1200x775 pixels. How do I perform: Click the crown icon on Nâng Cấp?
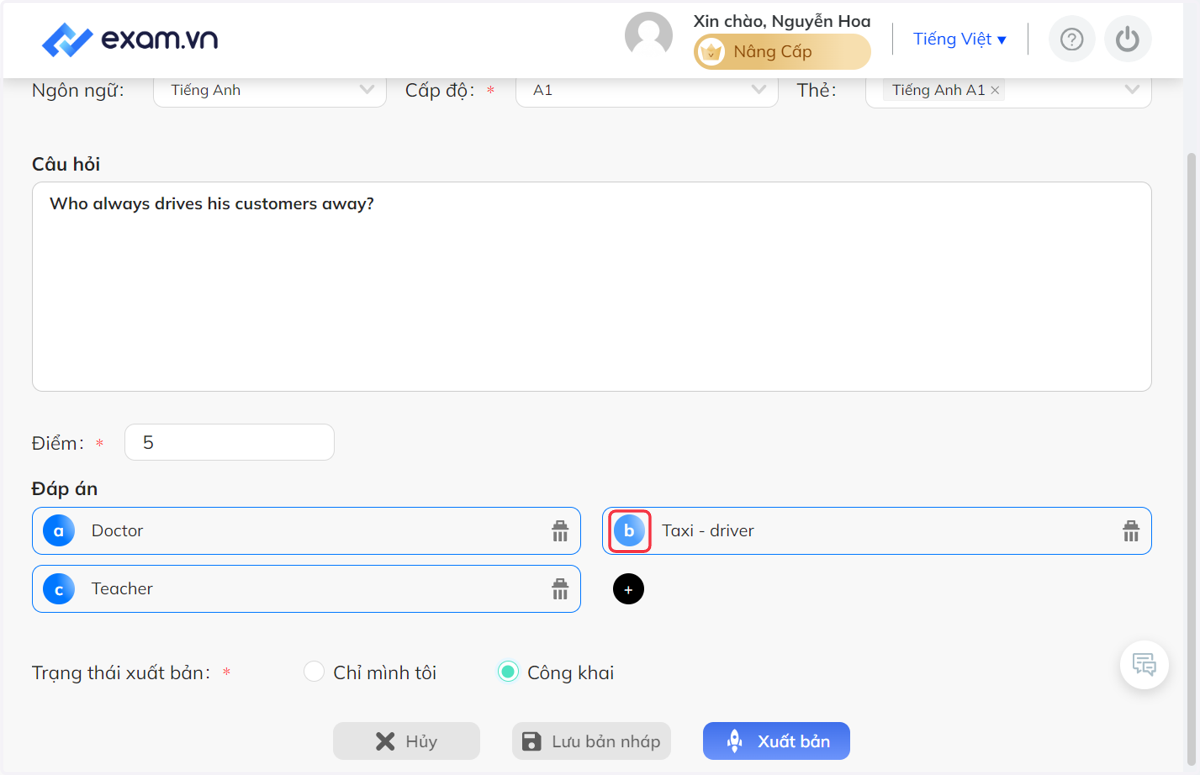click(711, 52)
